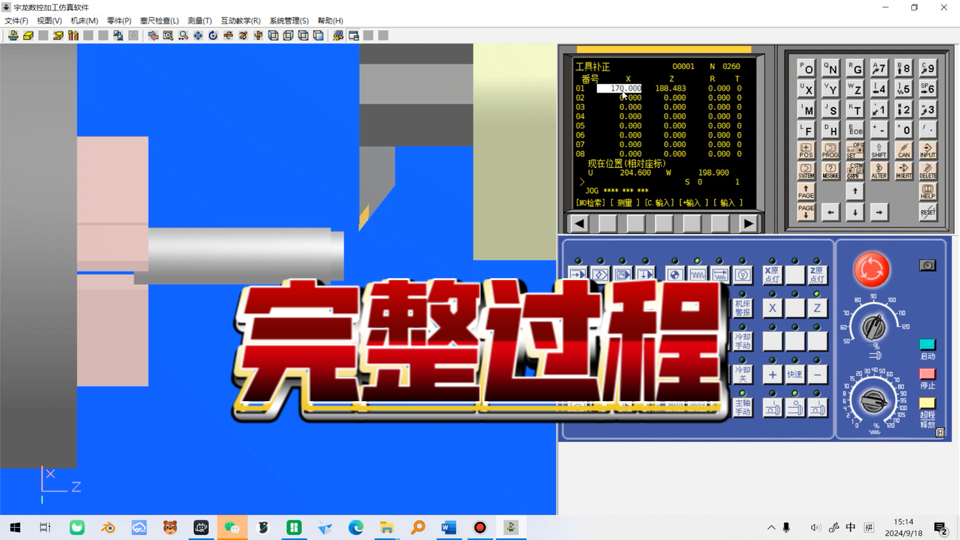This screenshot has height=540, width=960.
Task: Click the HELP key on the keypad
Action: (x=928, y=192)
